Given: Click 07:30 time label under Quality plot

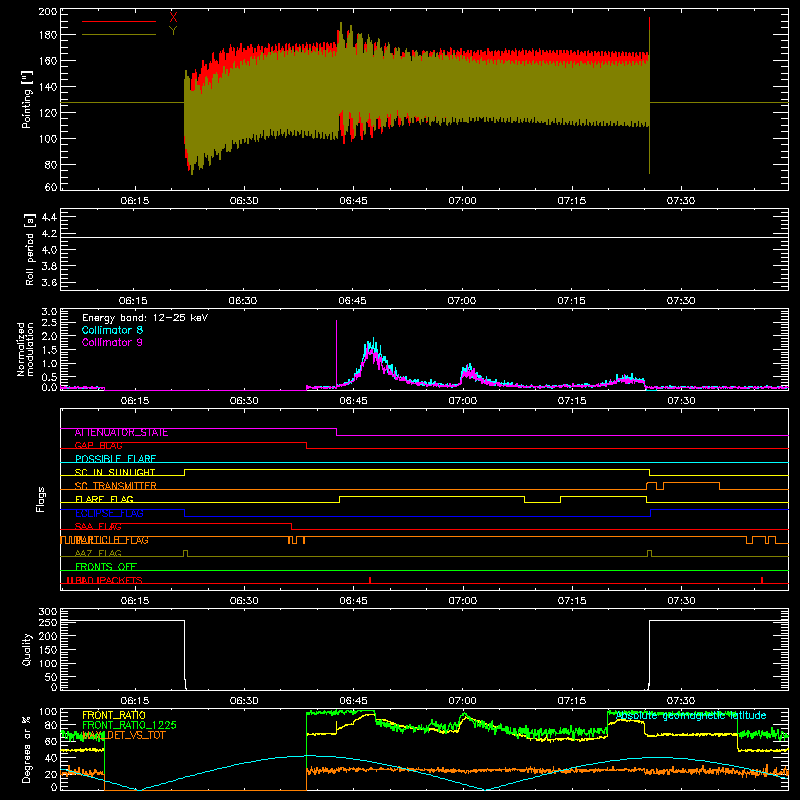Looking at the screenshot, I should tap(681, 701).
